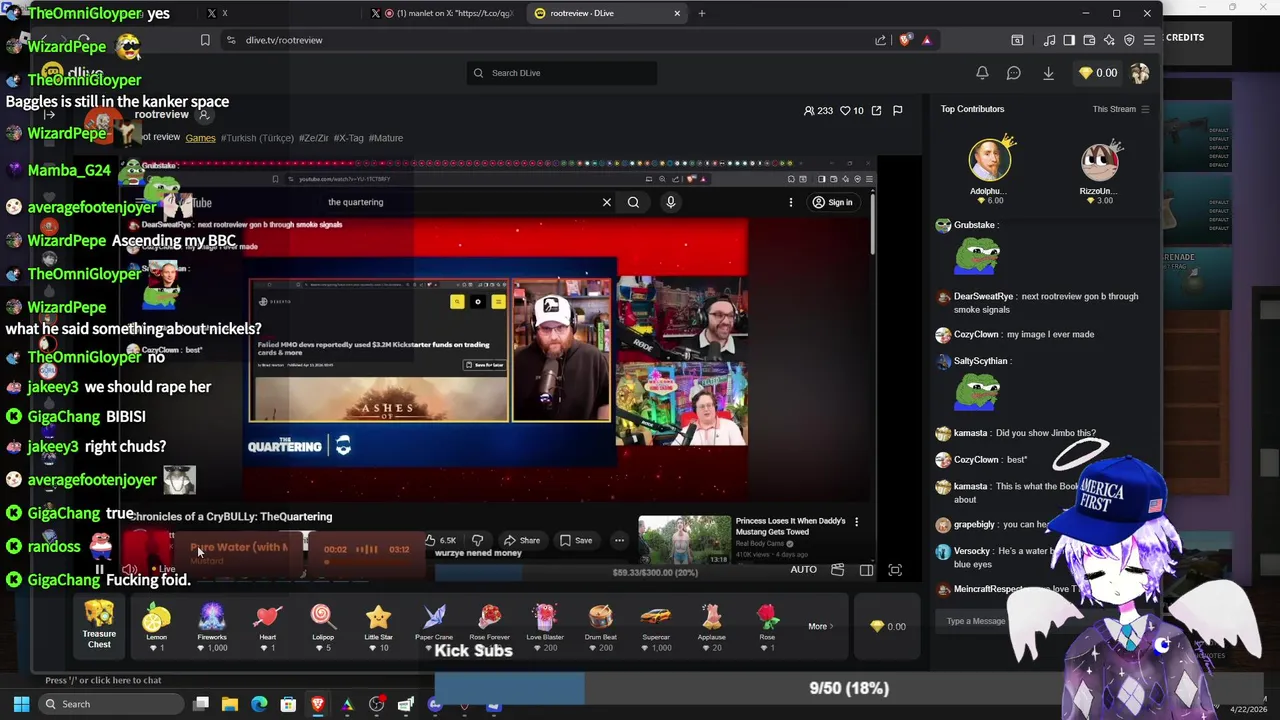This screenshot has height=720, width=1280.
Task: Send the Supercar gift
Action: click(x=656, y=628)
